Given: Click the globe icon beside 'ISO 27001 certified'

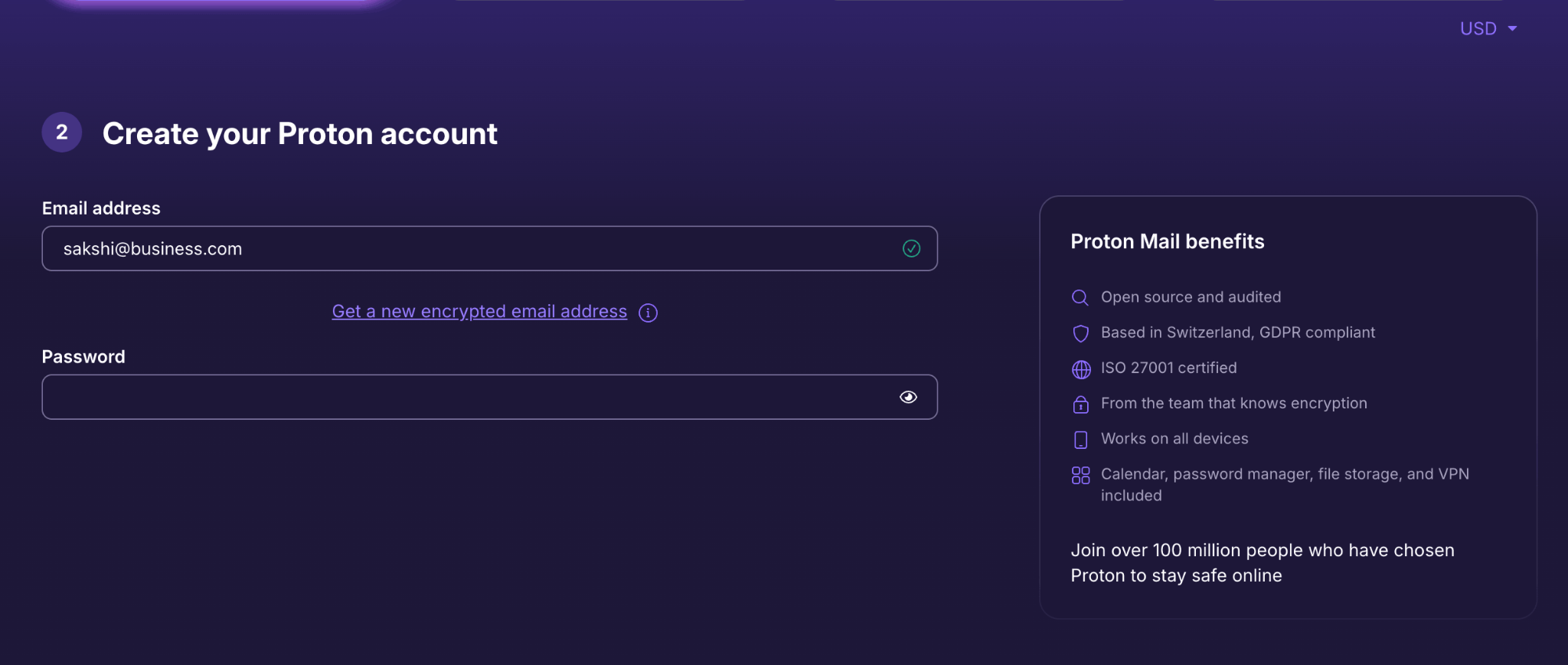Looking at the screenshot, I should [1081, 369].
